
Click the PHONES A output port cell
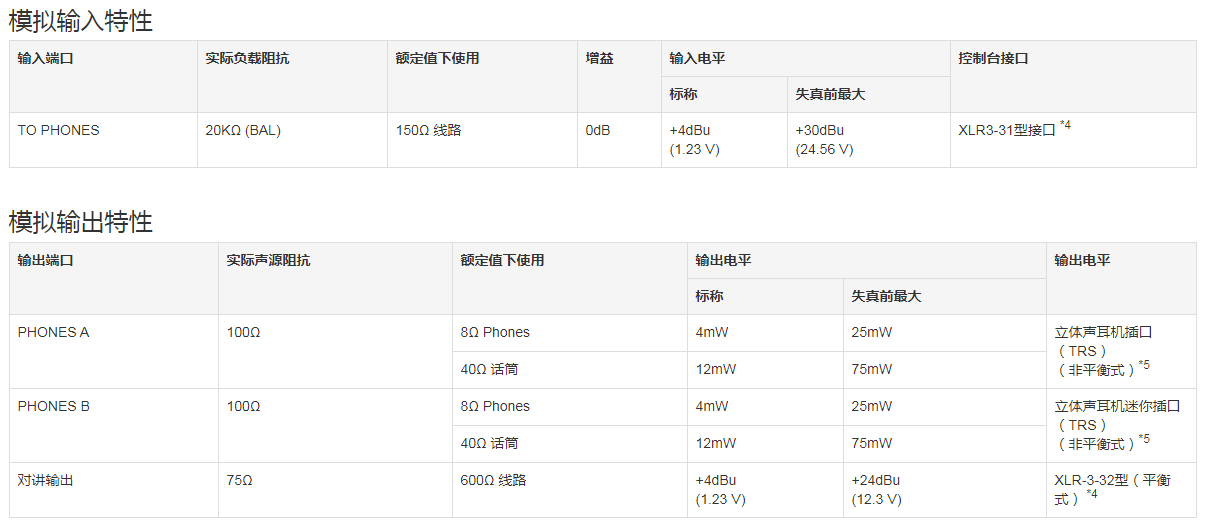pos(53,332)
